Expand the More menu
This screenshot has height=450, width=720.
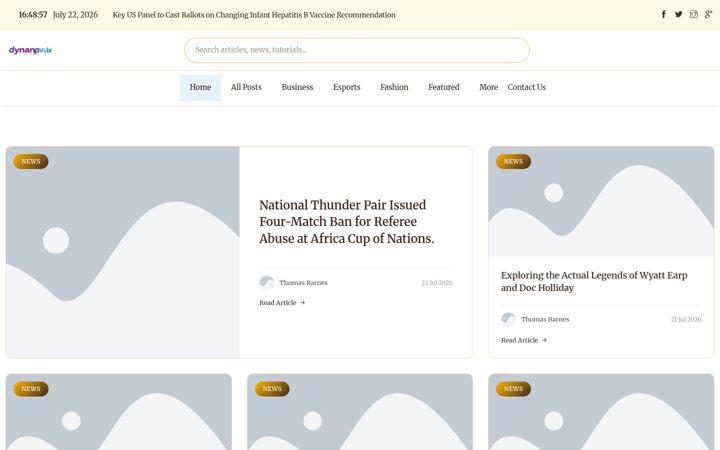[x=489, y=87]
